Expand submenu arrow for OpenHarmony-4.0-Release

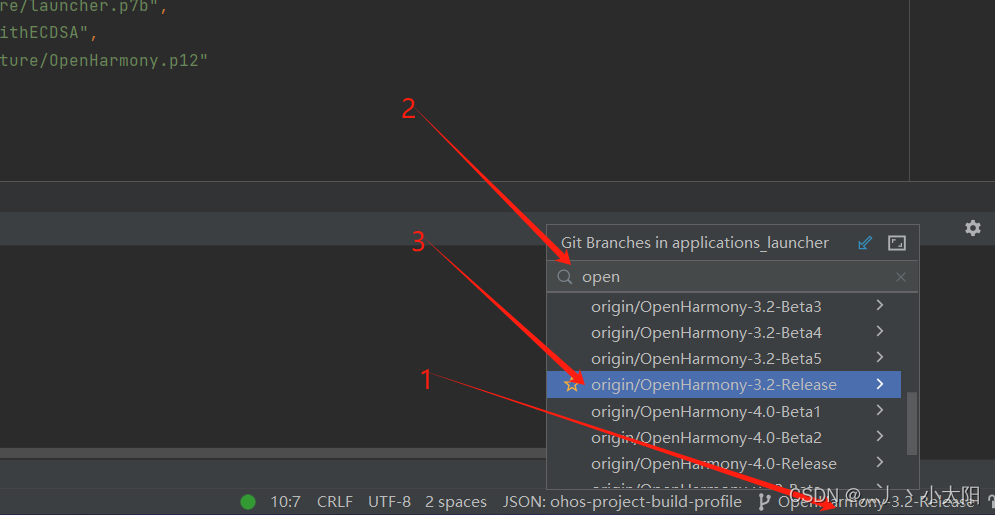880,462
